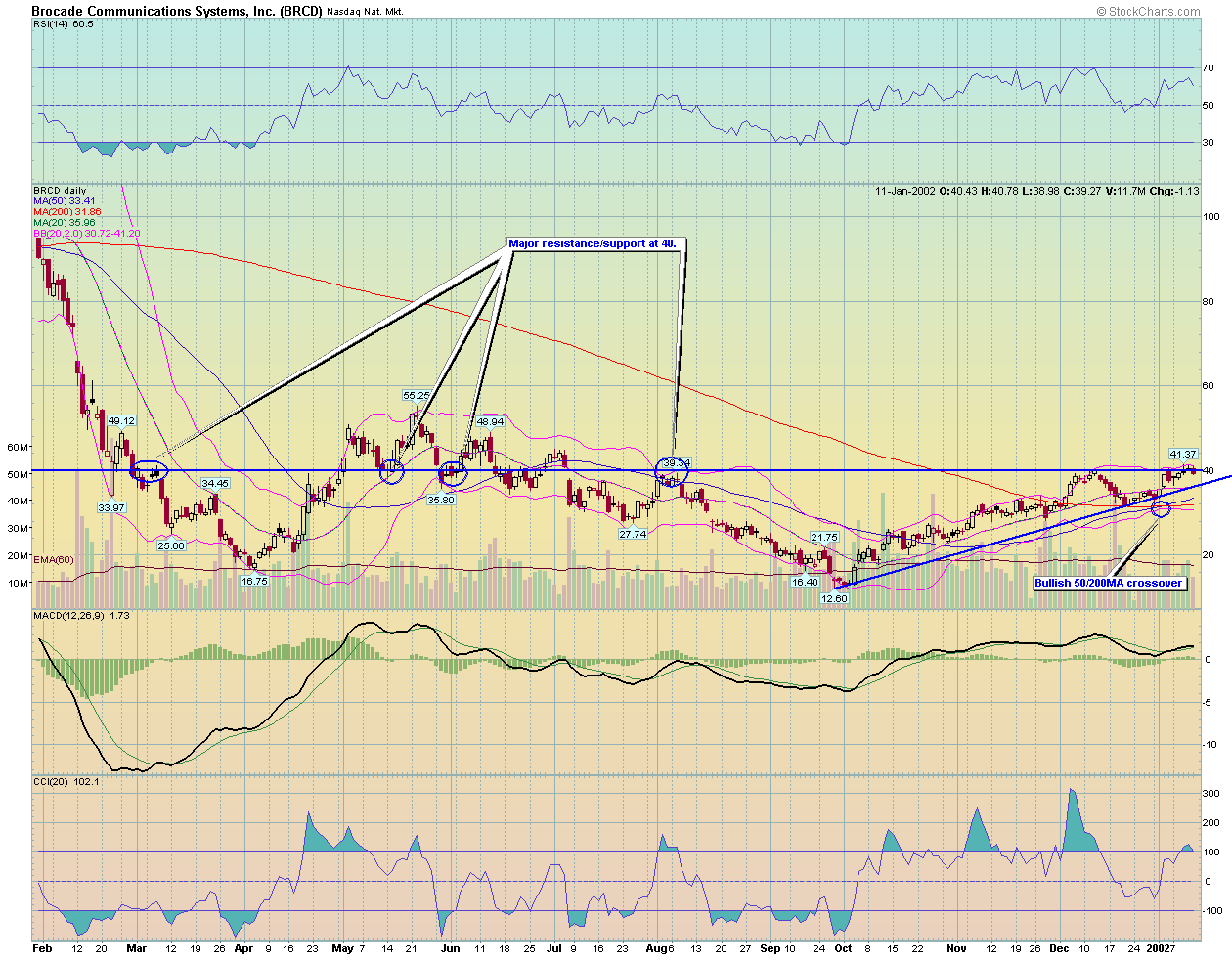Click the -10 level on the MACD axis
1232x960 pixels.
1210,745
